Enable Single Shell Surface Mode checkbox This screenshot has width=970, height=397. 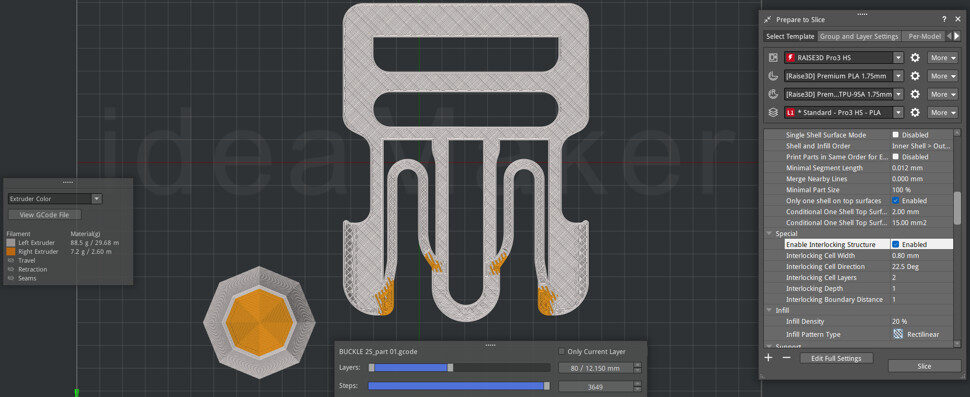tap(895, 135)
